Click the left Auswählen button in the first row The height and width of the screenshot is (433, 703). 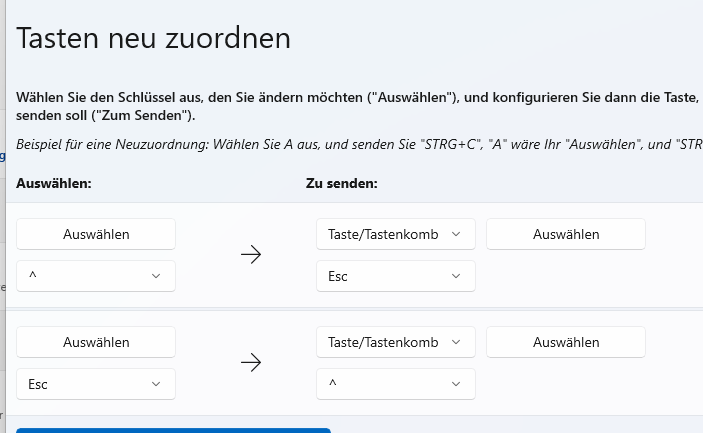[96, 234]
